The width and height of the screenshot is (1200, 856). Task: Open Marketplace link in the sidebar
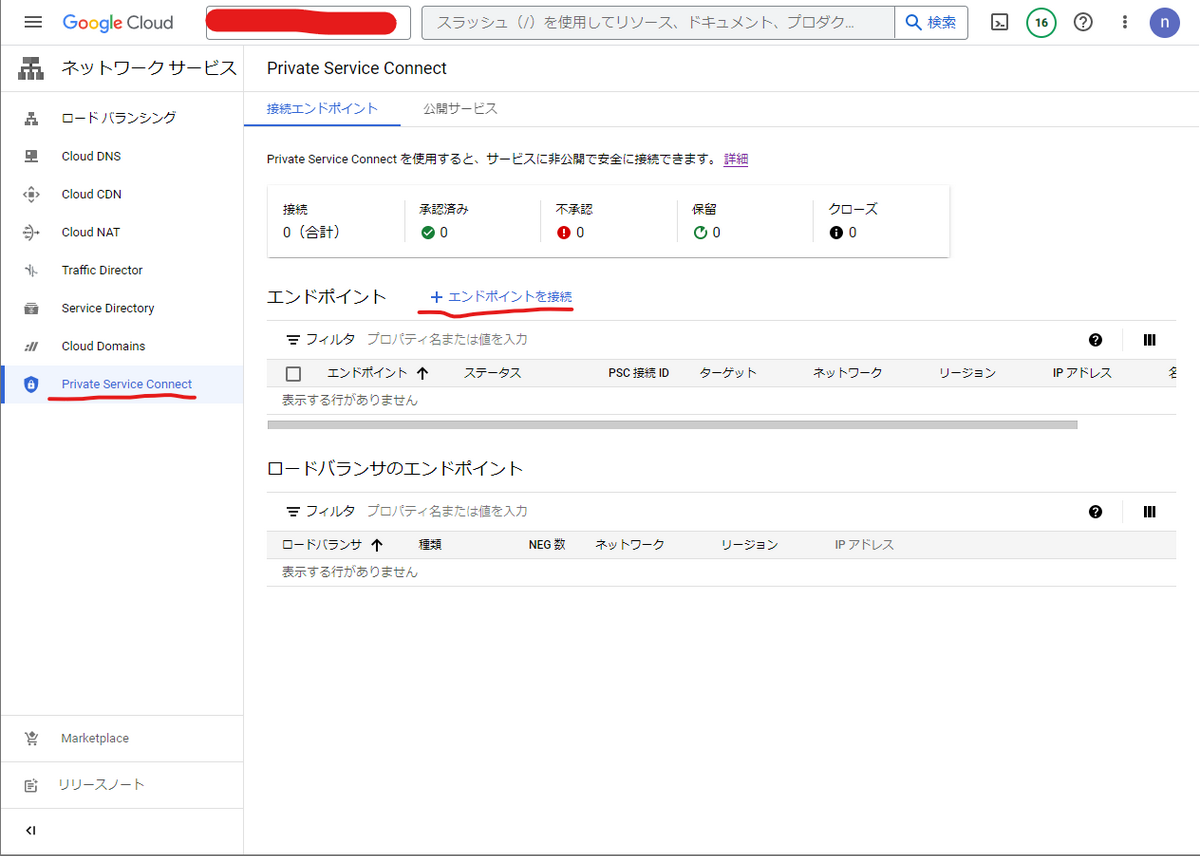pyautogui.click(x=95, y=738)
